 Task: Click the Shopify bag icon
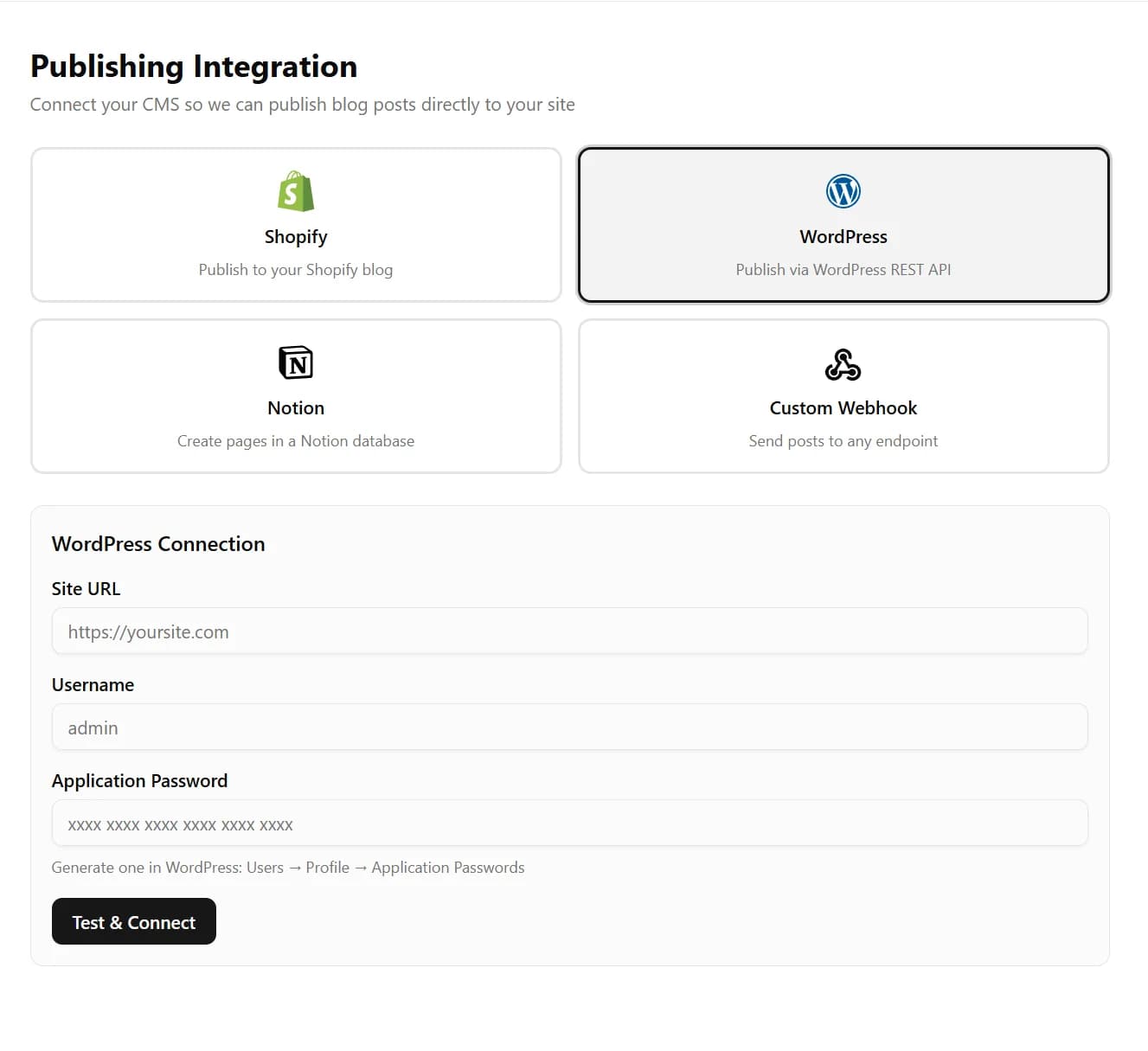pyautogui.click(x=295, y=191)
